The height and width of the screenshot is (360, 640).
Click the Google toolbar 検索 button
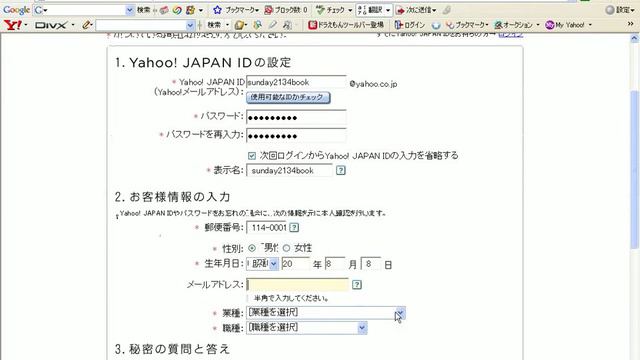point(144,10)
